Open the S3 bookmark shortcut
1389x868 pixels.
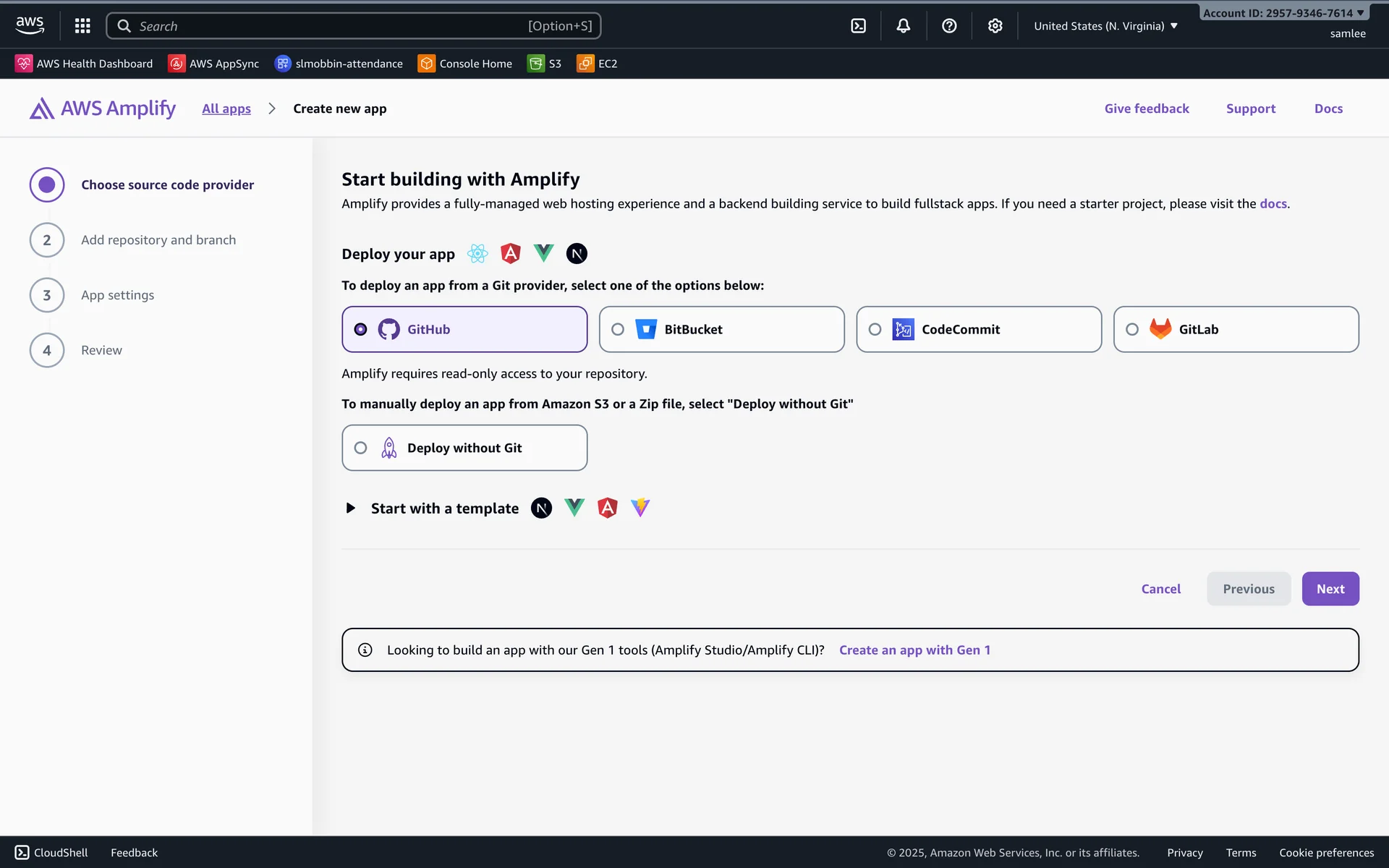click(545, 64)
